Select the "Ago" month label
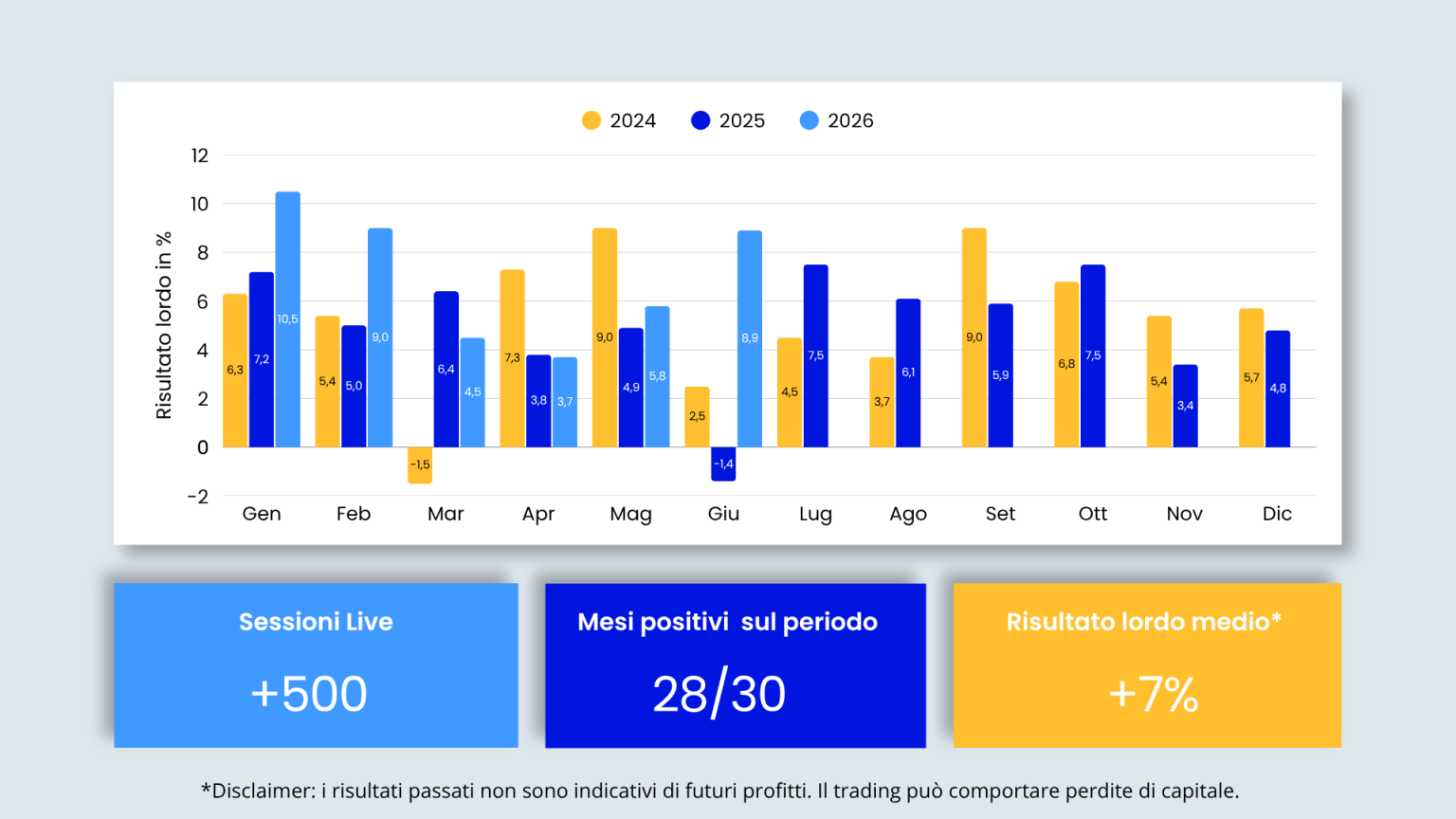The image size is (1456, 819). (908, 515)
